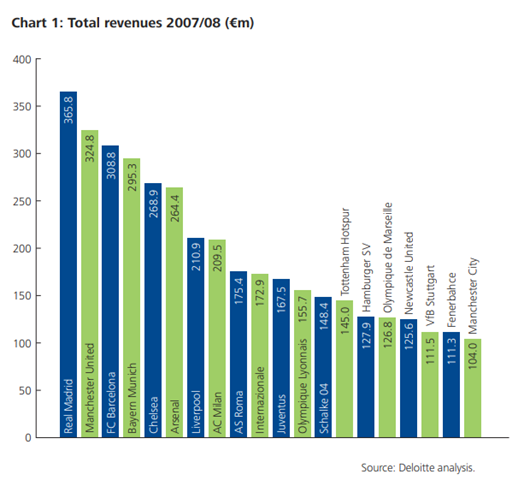530x480 pixels.
Task: Select the Manchester United bar labeled 324.8
Action: pyautogui.click(x=90, y=284)
